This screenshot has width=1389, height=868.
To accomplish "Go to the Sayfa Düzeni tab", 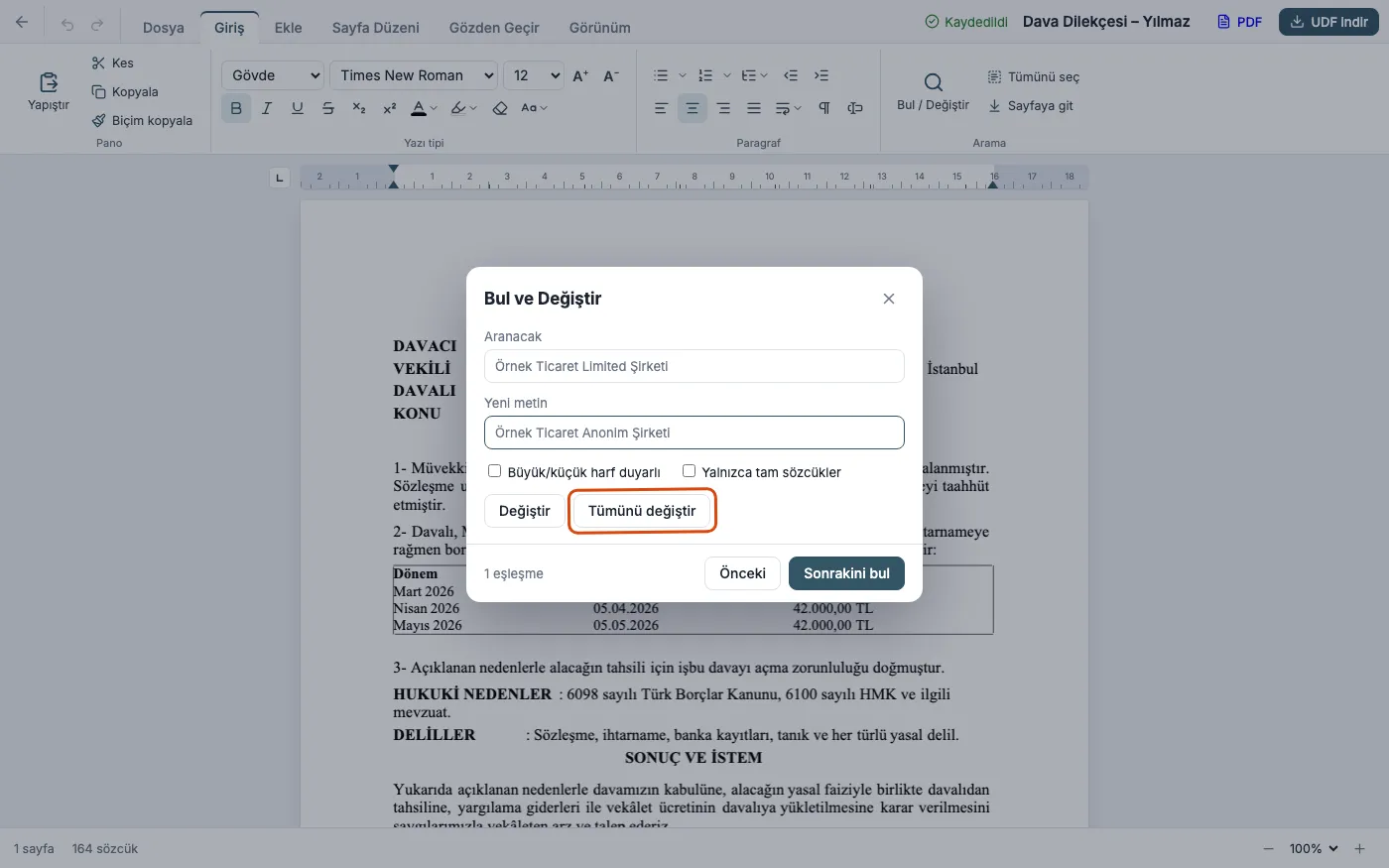I will tap(375, 28).
